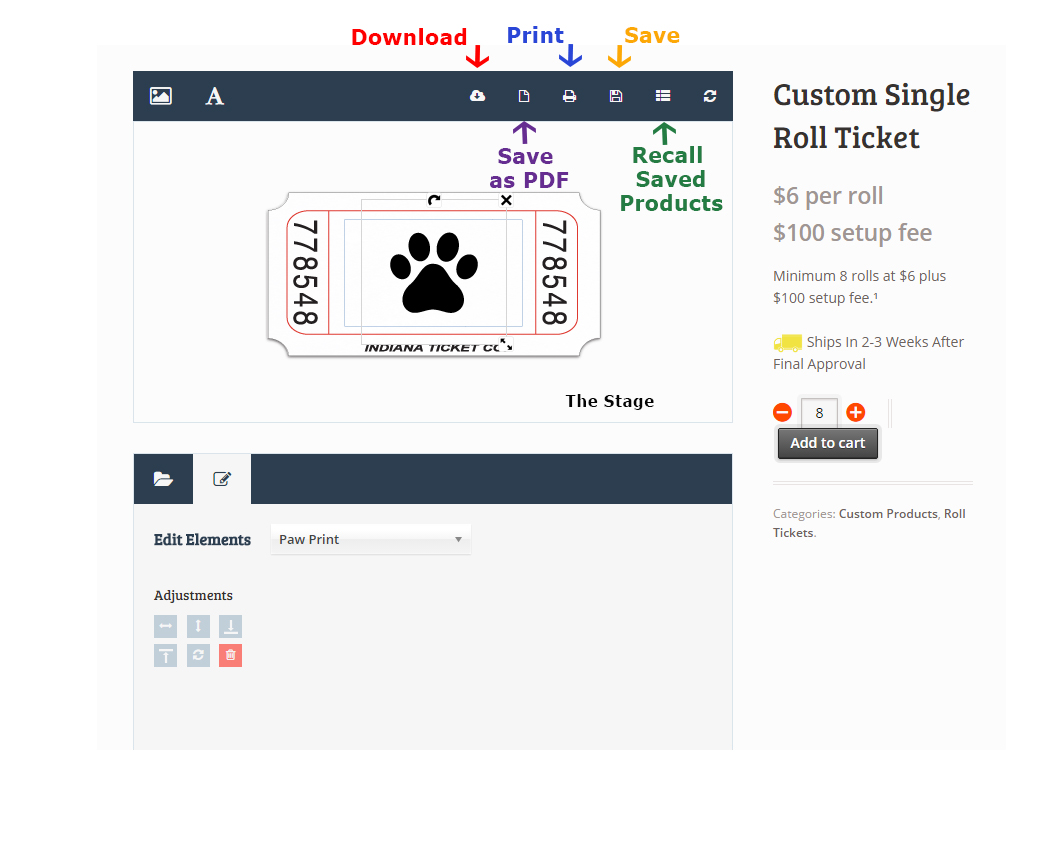Screen dimensions: 1048x864
Task: Center the element horizontally in Adjustments
Action: [166, 627]
